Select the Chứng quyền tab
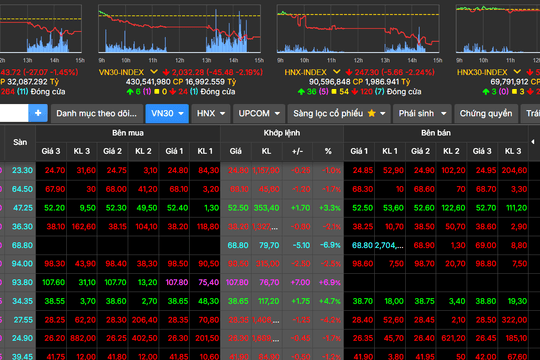 (486, 113)
